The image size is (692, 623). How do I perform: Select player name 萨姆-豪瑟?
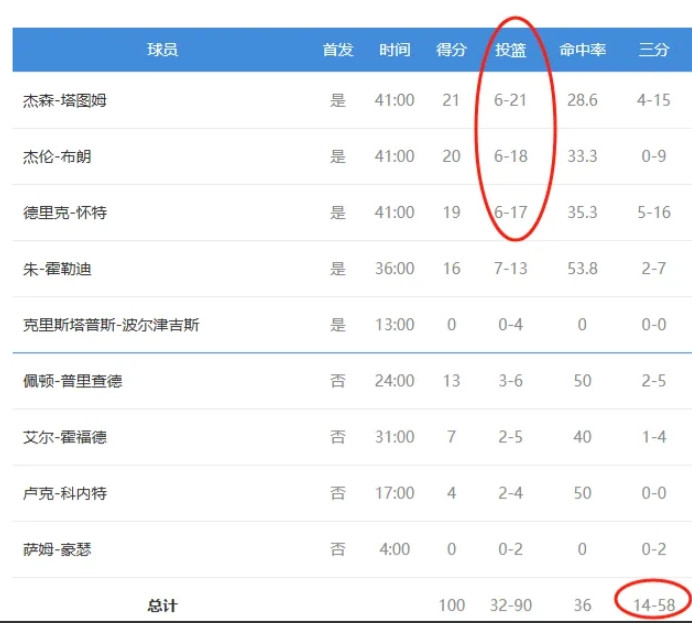click(57, 549)
